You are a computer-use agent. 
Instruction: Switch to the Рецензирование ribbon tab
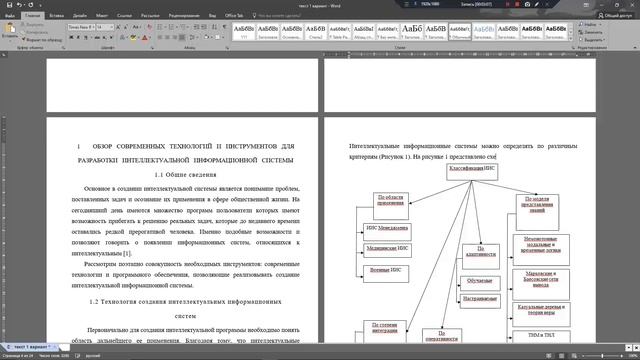point(184,16)
